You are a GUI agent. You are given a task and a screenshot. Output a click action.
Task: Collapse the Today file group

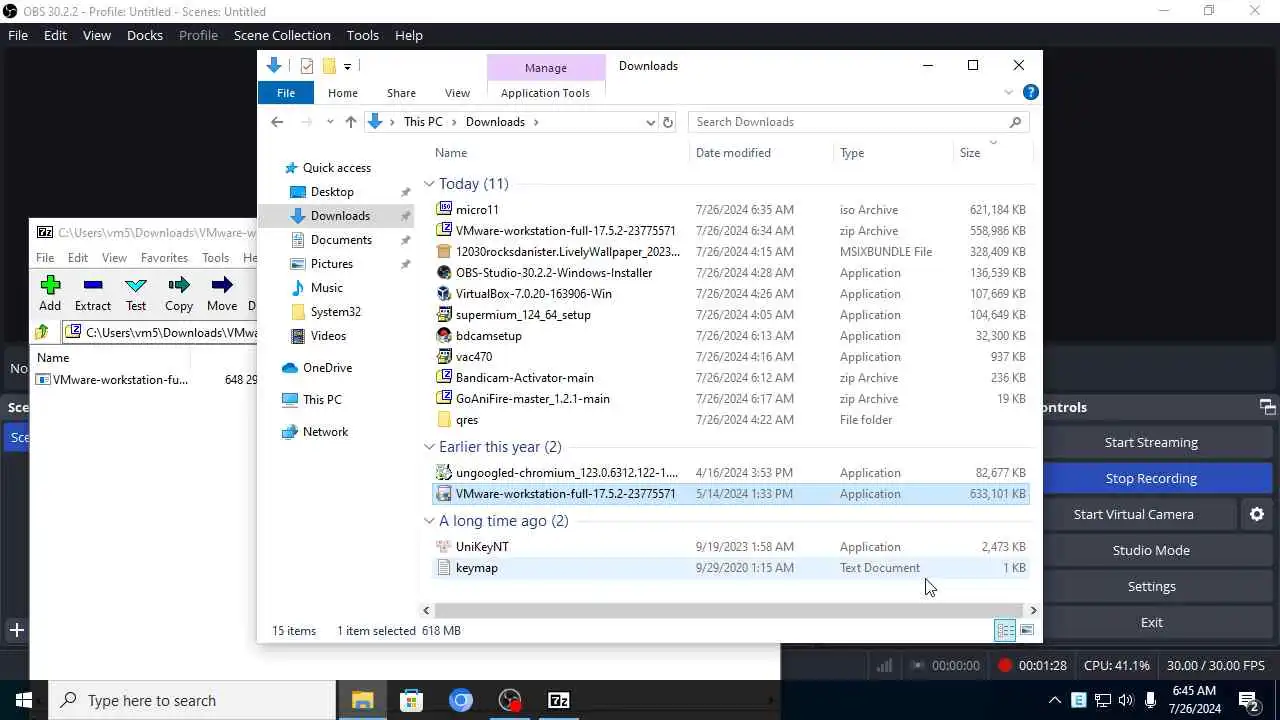coord(429,184)
